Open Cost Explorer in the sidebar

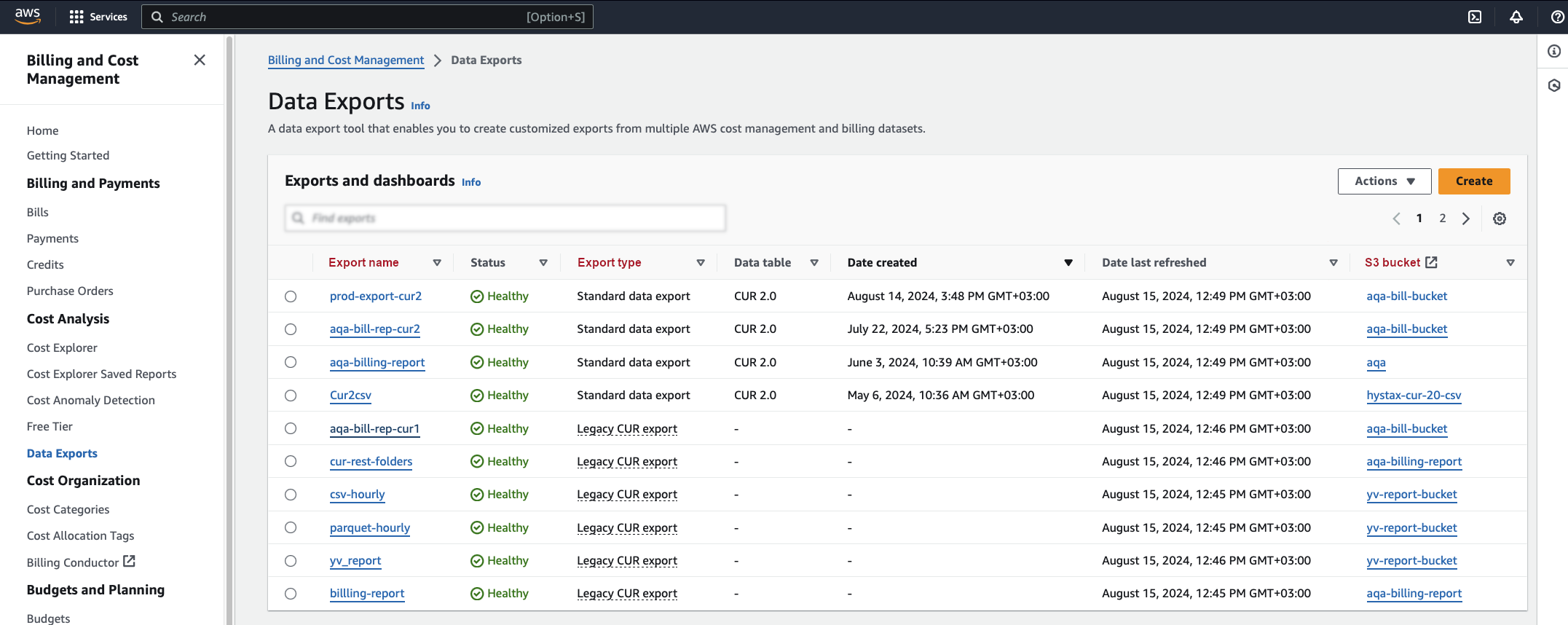(x=62, y=347)
